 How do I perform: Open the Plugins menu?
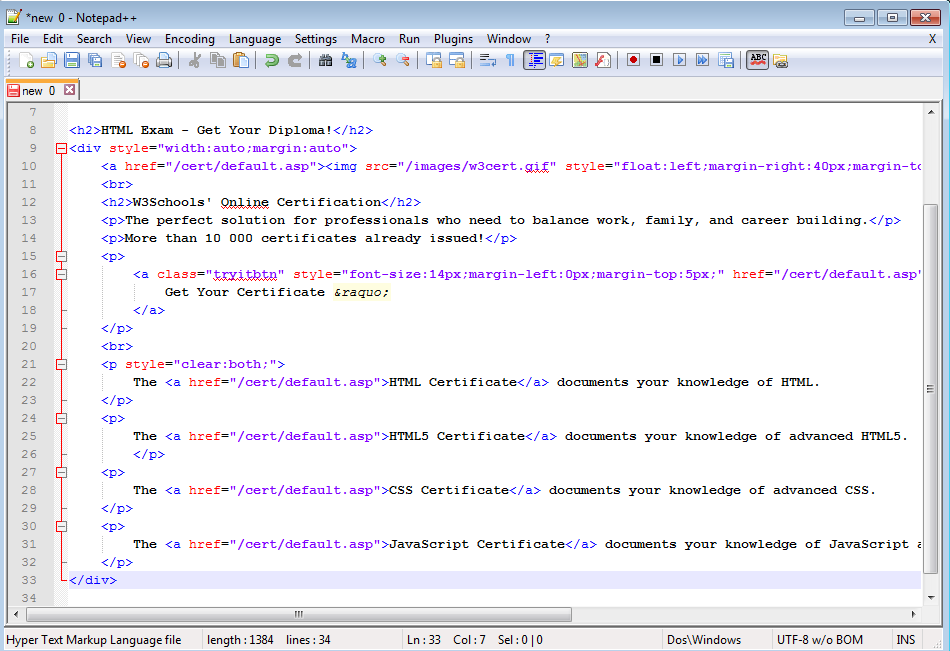pyautogui.click(x=453, y=39)
